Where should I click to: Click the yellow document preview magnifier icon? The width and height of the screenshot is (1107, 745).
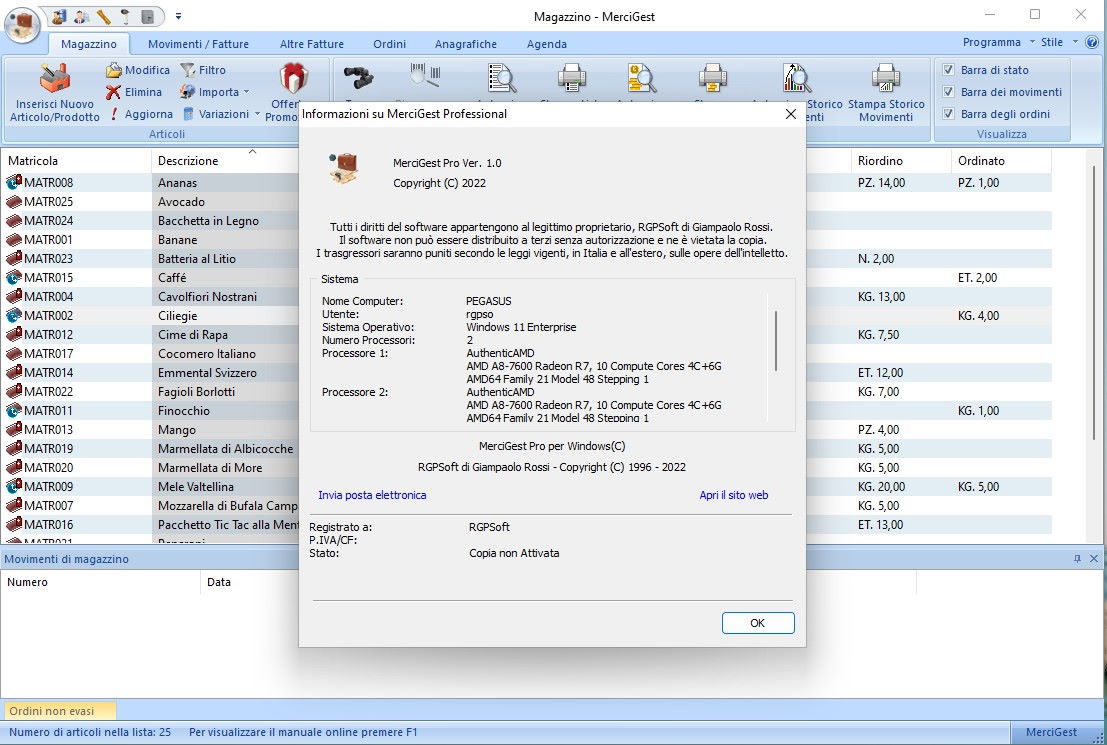[x=642, y=78]
